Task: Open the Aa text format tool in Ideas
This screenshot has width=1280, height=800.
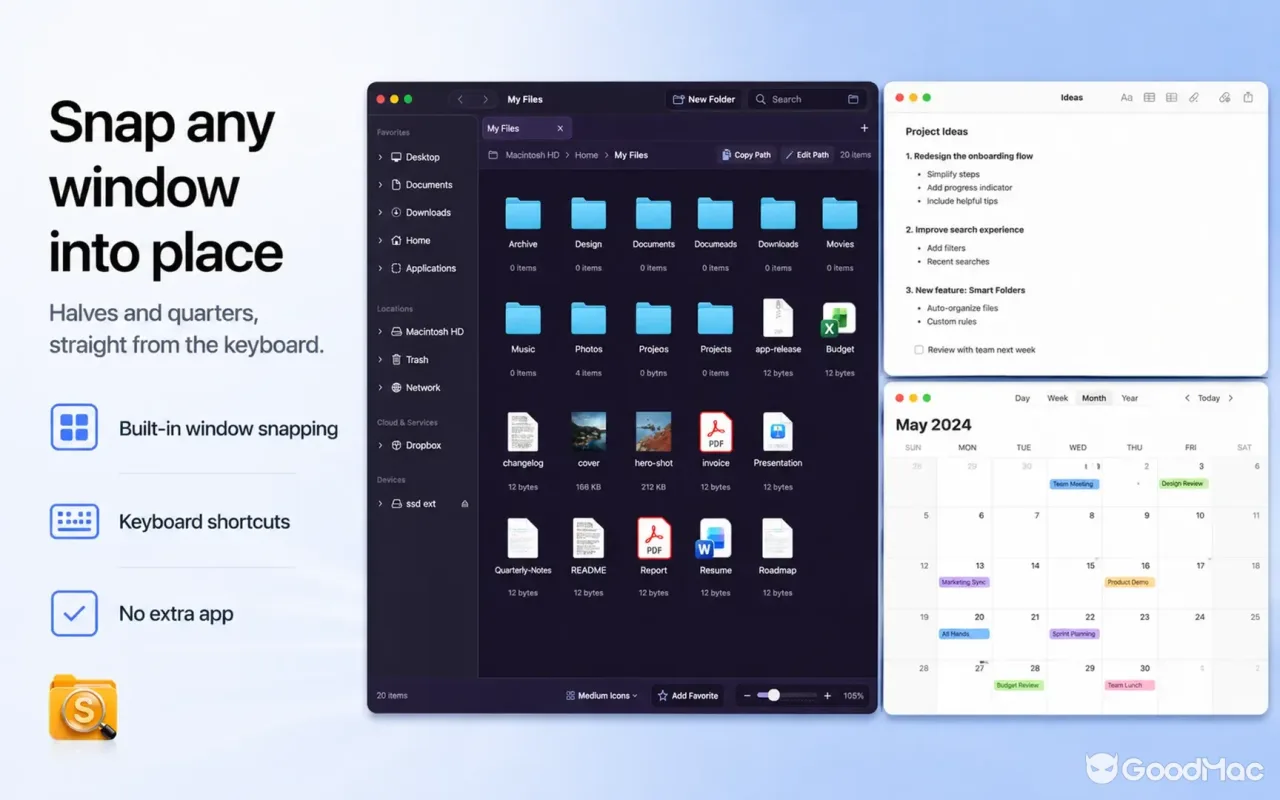Action: pyautogui.click(x=1126, y=98)
